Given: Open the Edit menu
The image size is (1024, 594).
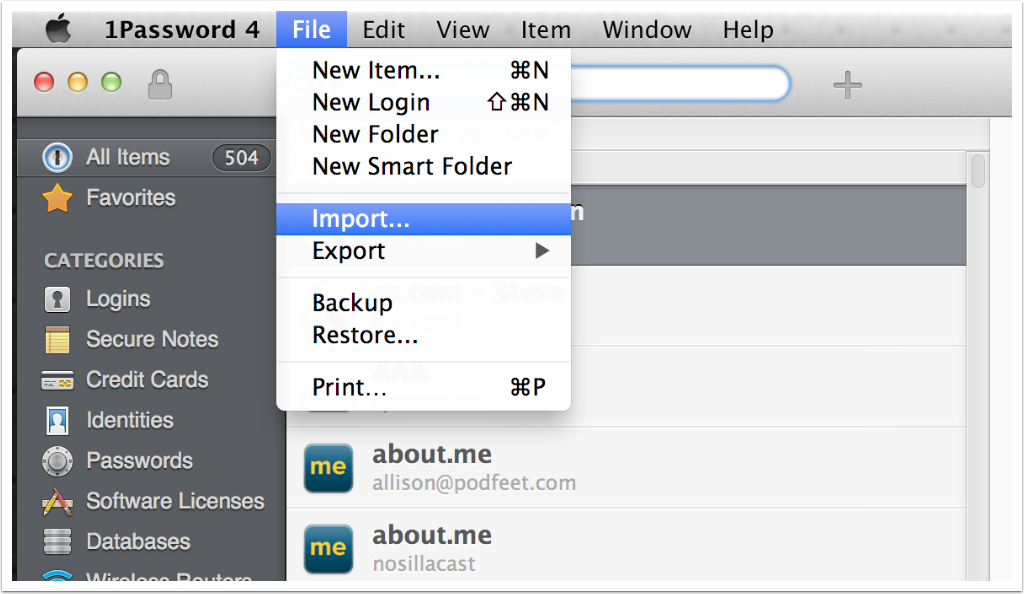Looking at the screenshot, I should pos(383,30).
